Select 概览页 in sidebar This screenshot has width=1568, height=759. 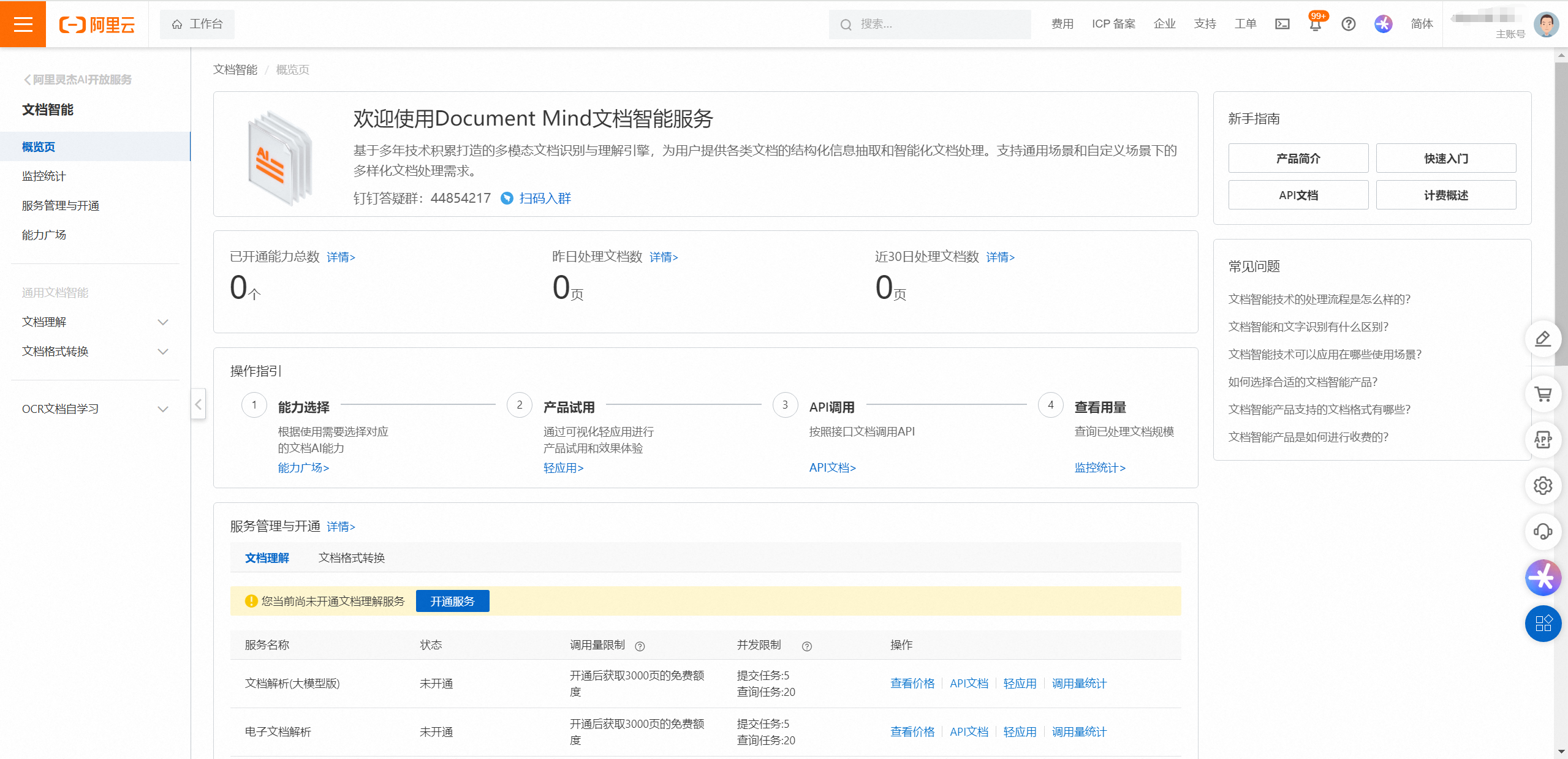click(x=95, y=146)
